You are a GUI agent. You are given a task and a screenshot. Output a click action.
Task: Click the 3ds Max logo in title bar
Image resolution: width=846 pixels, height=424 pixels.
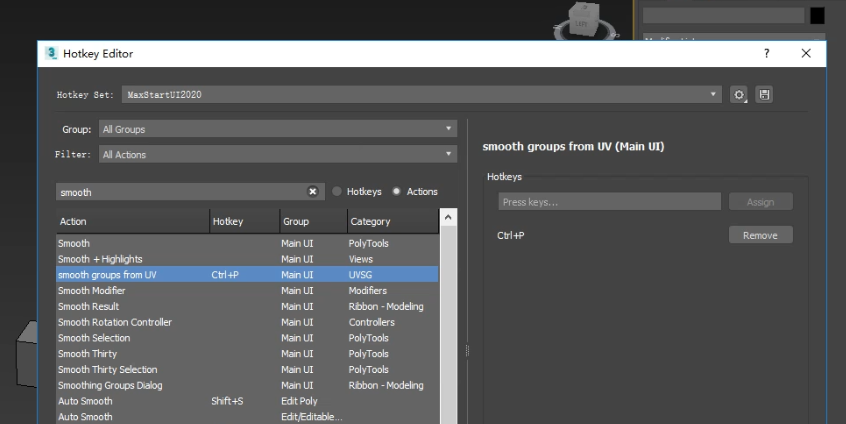point(52,54)
